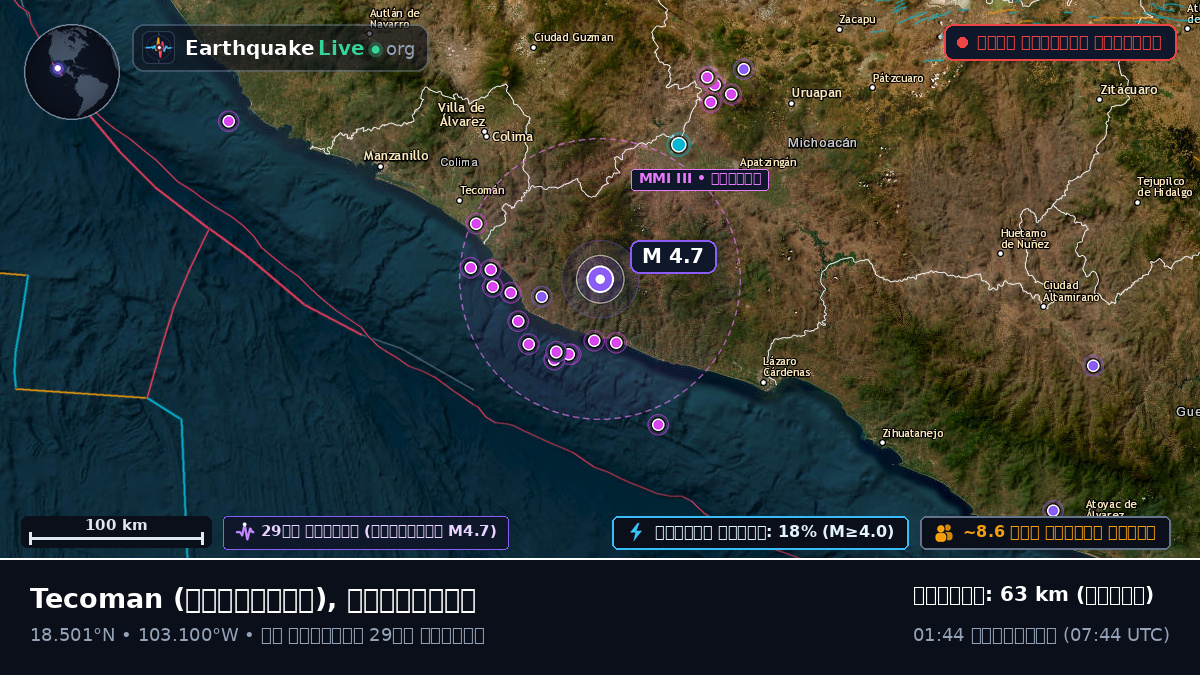Click the Tecoman location title
The height and width of the screenshot is (675, 1200).
(253, 599)
